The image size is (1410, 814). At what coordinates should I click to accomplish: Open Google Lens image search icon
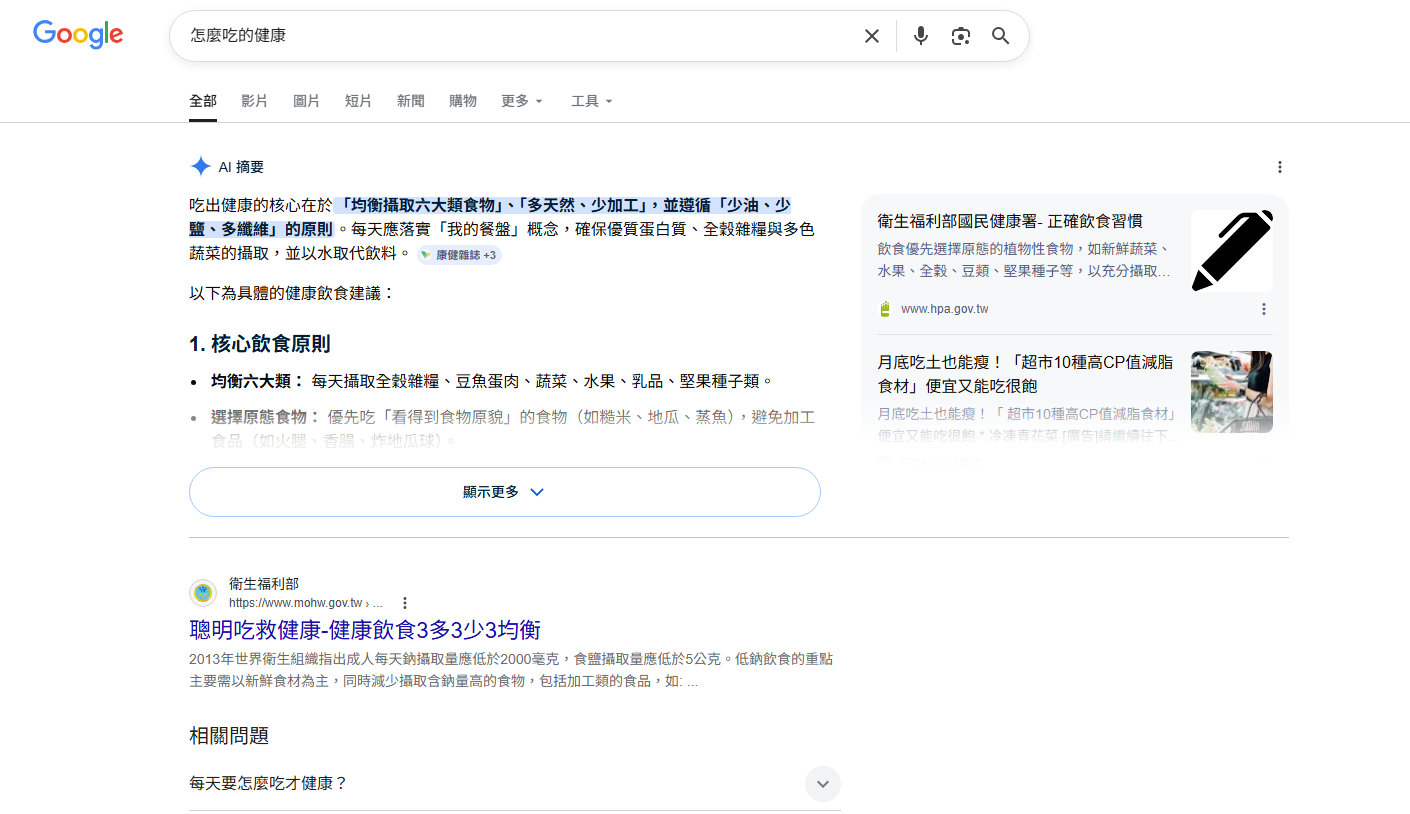pos(961,36)
